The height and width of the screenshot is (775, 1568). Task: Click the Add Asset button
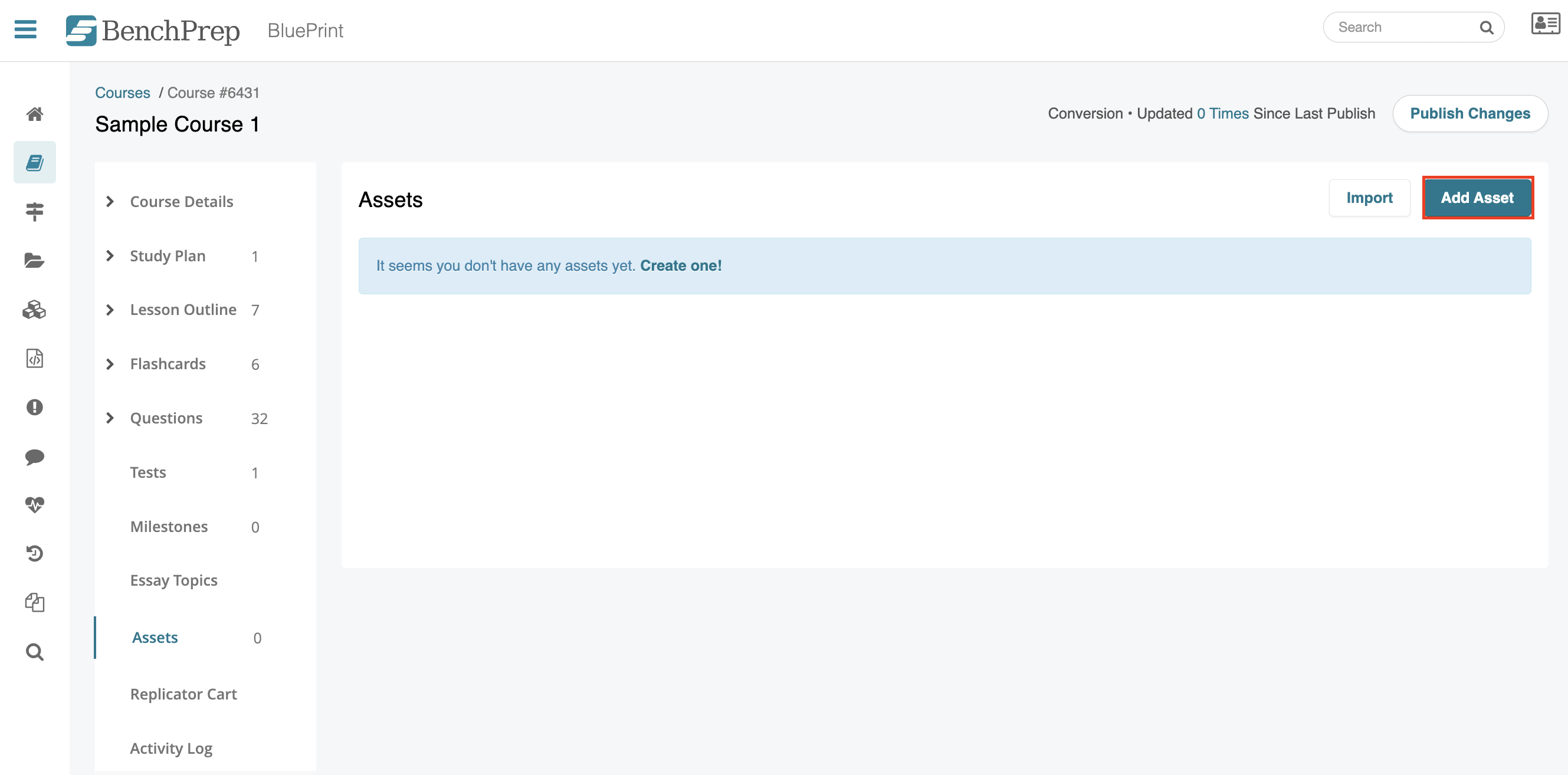[1478, 197]
